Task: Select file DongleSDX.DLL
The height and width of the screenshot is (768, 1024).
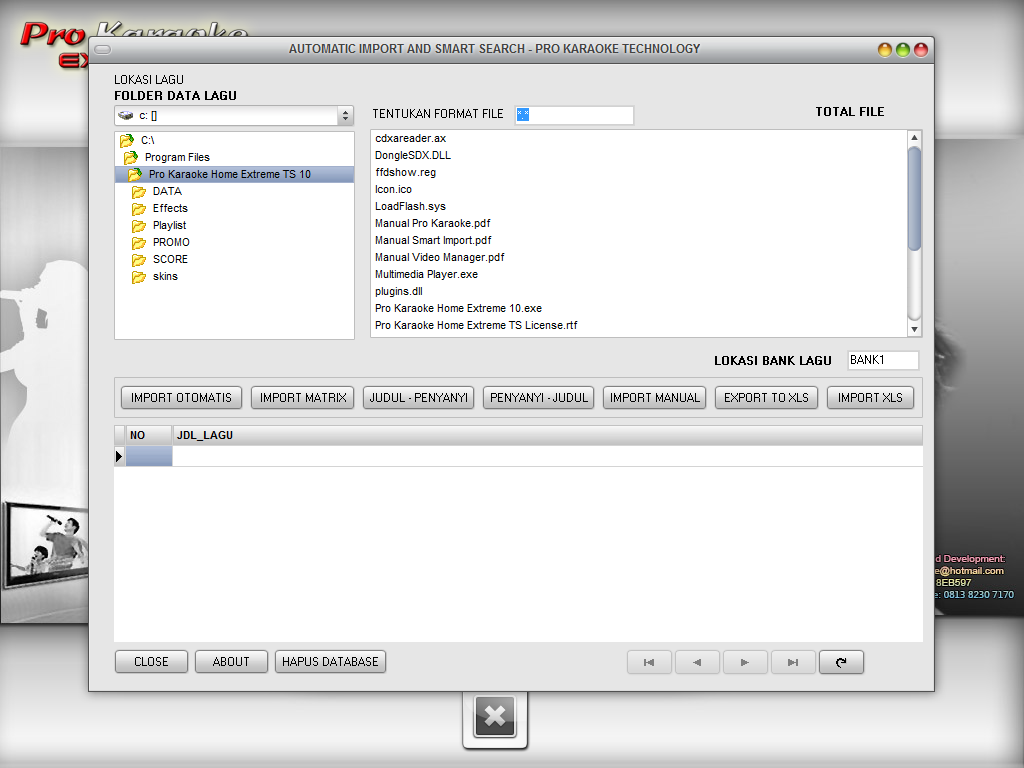Action: click(x=413, y=155)
